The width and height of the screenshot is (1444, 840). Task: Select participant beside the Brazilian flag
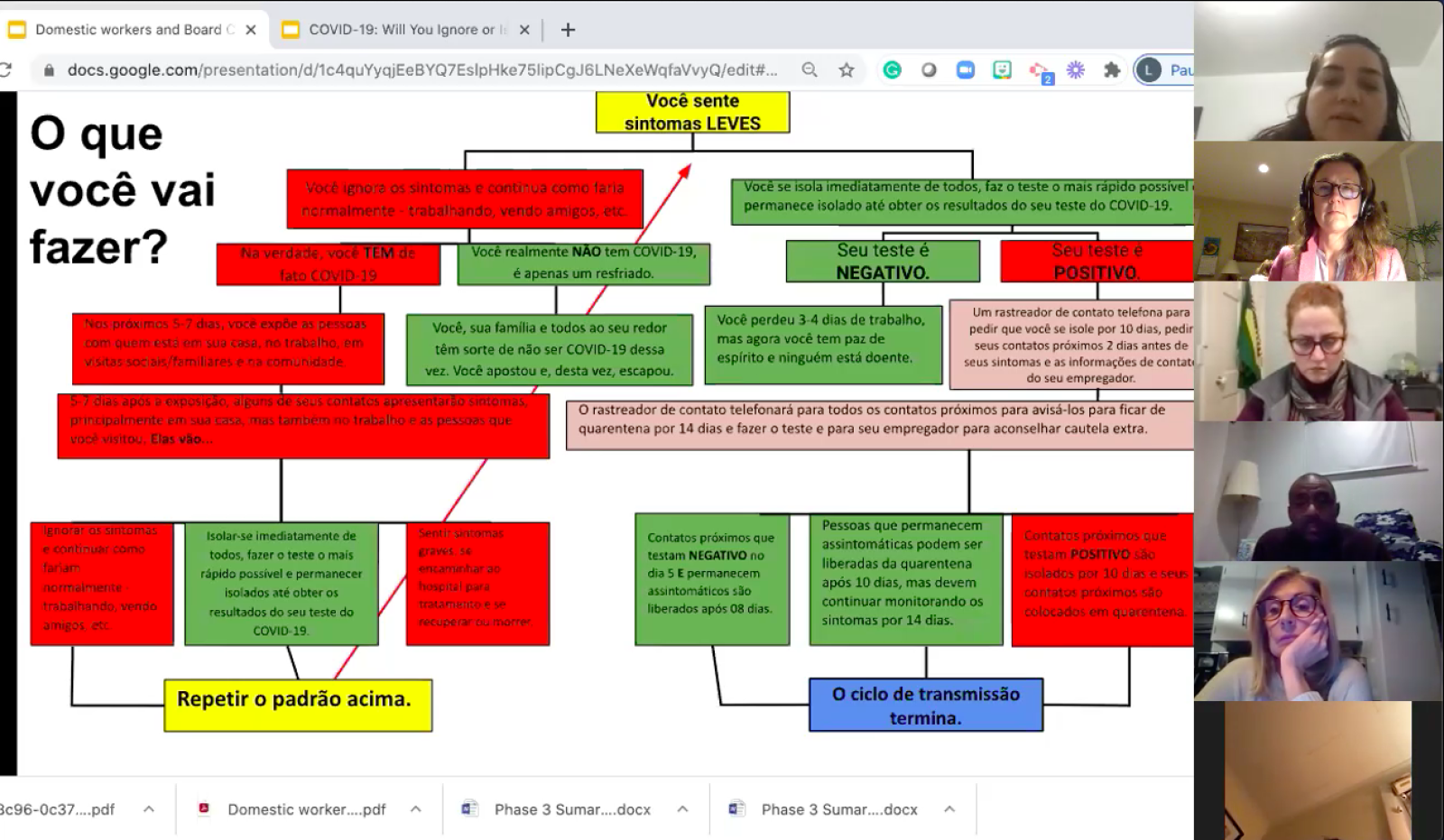pyautogui.click(x=1319, y=351)
